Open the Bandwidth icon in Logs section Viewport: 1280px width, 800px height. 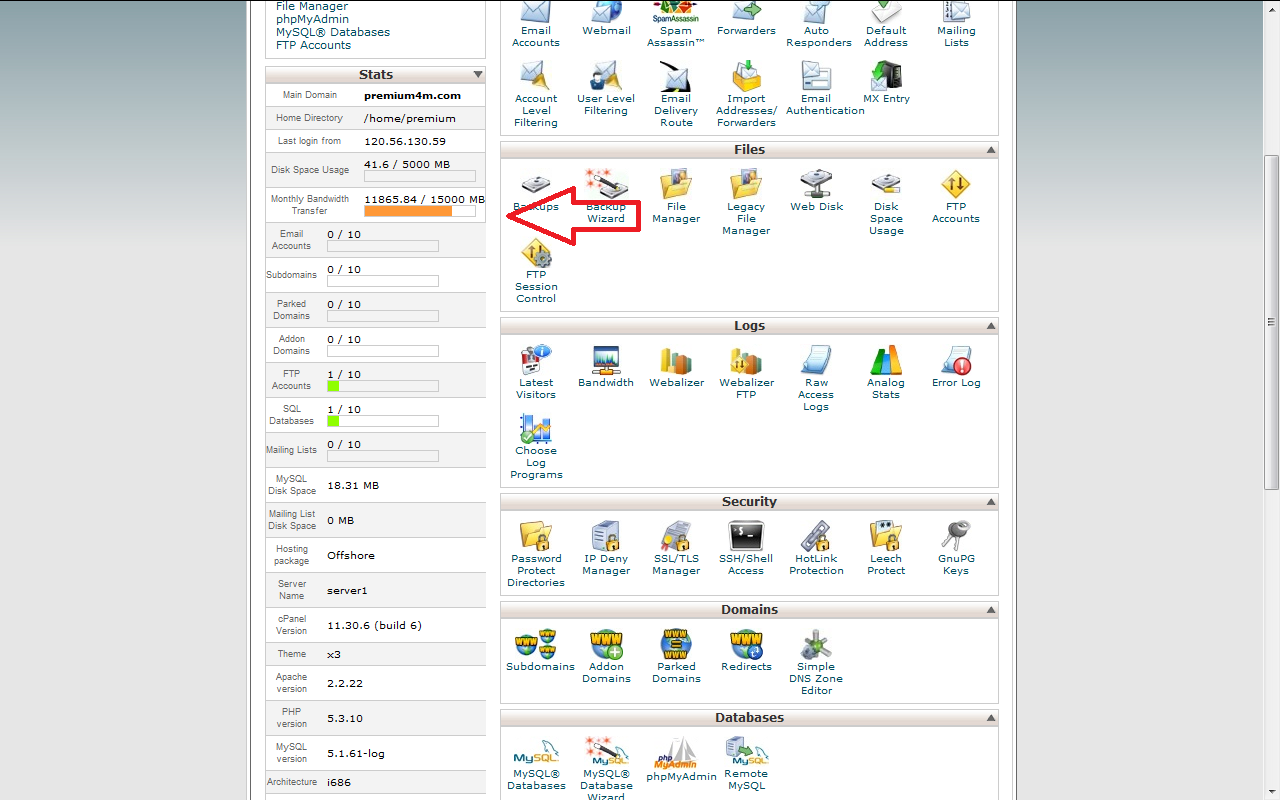[606, 360]
